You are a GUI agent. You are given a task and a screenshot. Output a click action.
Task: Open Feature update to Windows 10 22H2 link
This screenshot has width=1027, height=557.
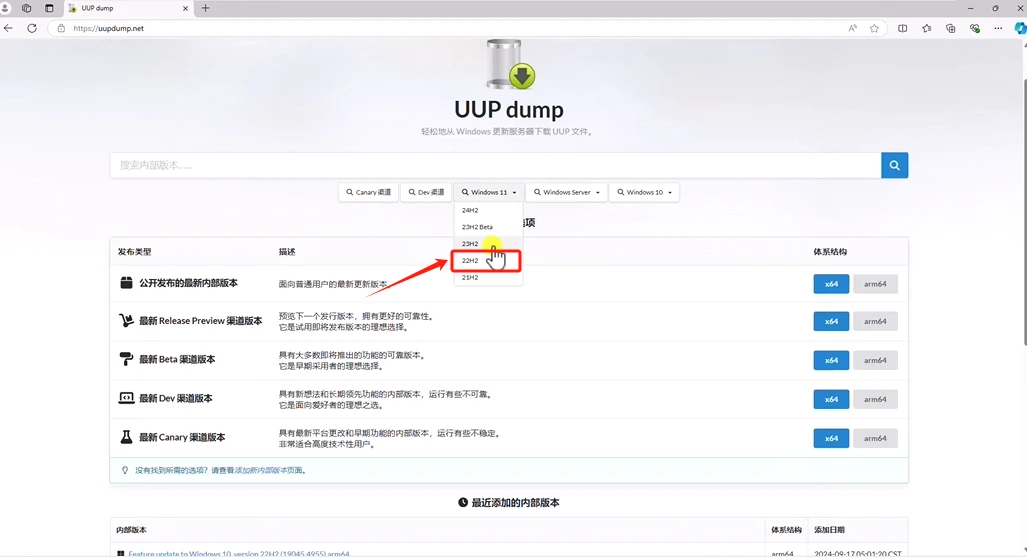[x=238, y=554]
